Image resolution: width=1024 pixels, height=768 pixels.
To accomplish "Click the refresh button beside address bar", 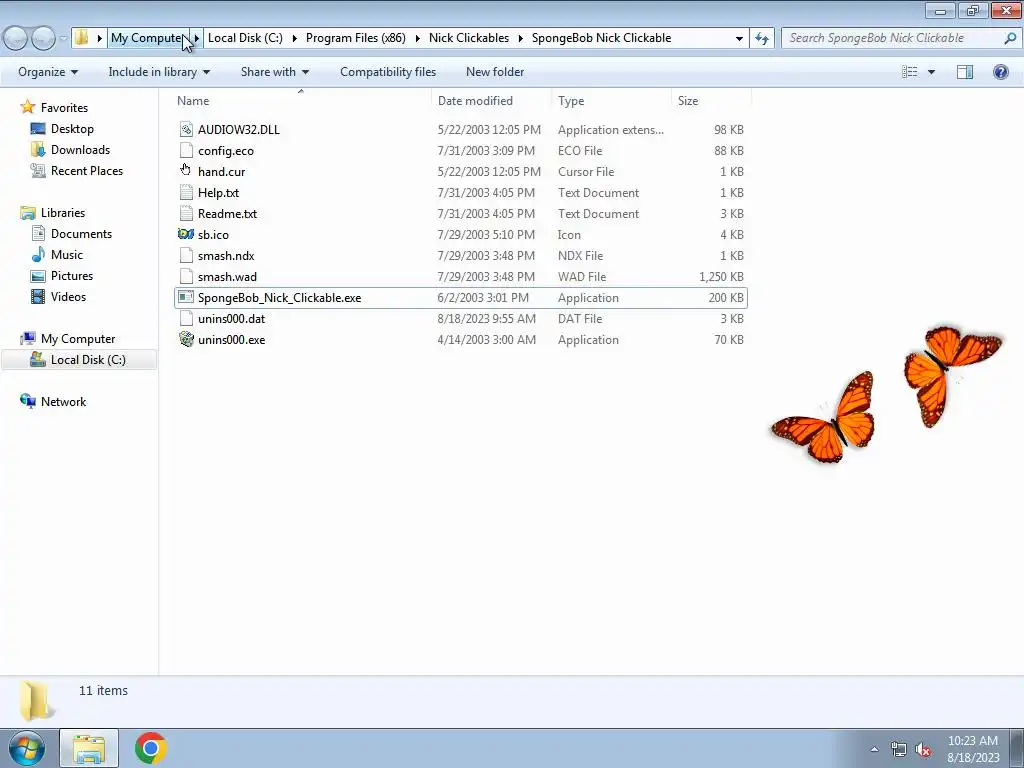I will pyautogui.click(x=761, y=39).
